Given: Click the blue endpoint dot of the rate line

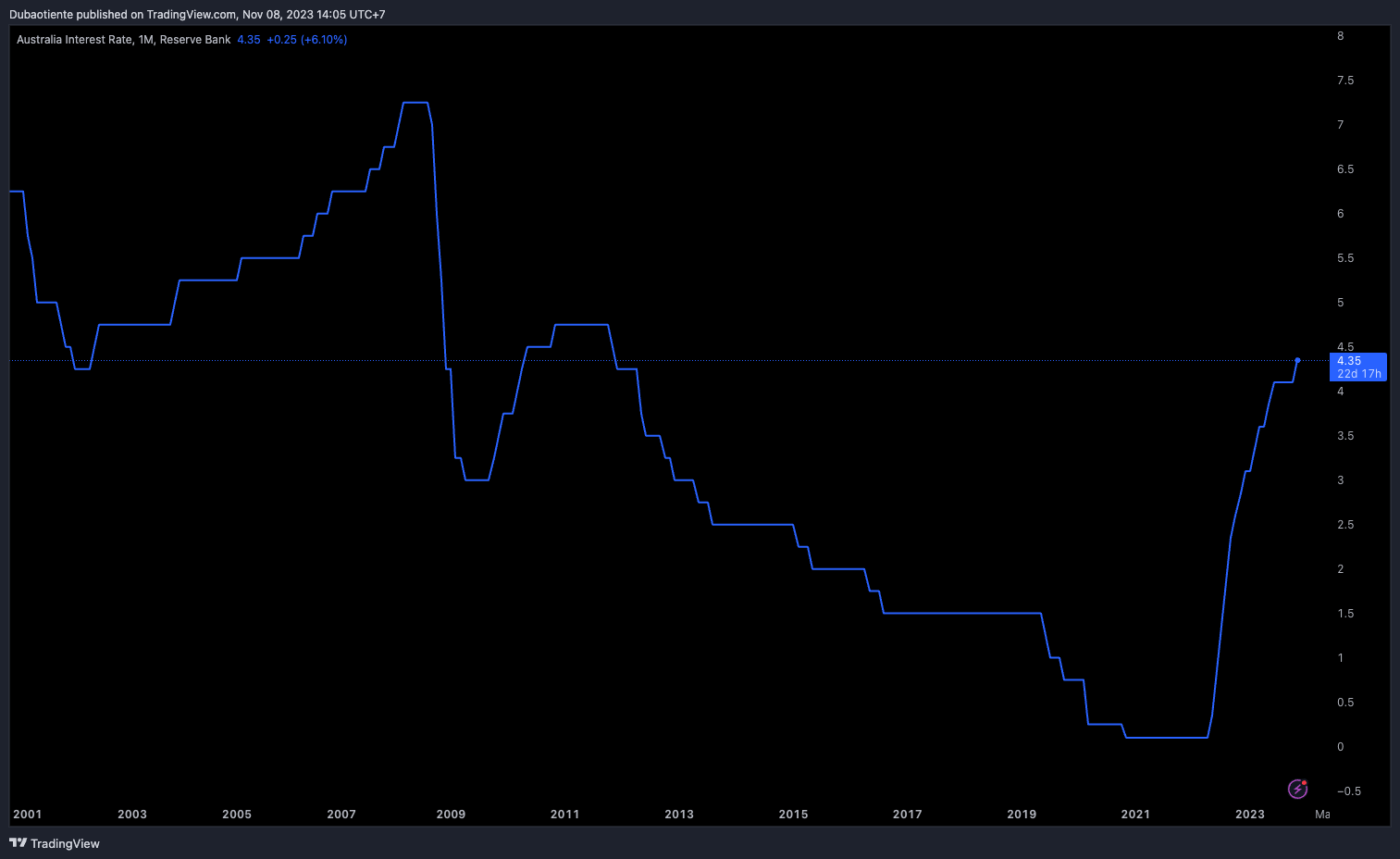Looking at the screenshot, I should coord(1297,360).
